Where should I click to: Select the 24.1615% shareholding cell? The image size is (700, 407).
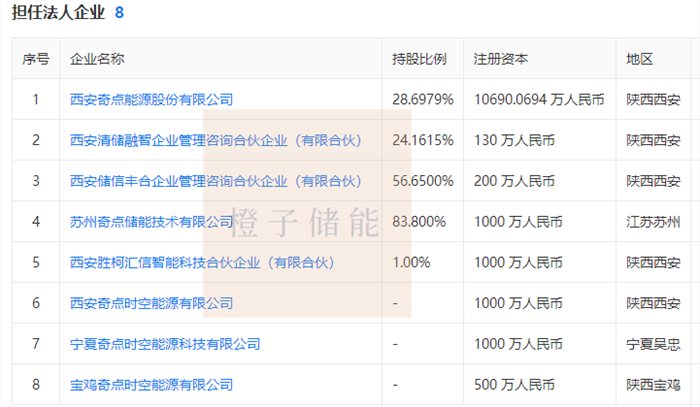(x=423, y=141)
